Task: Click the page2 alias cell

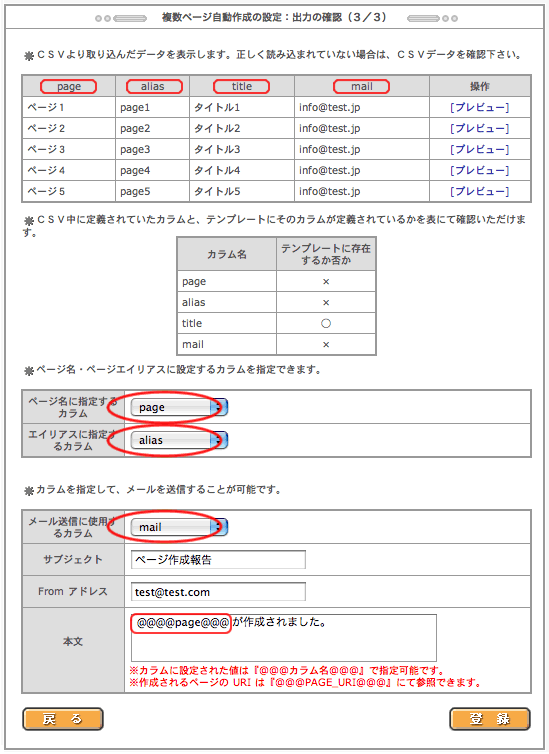Action: tap(152, 128)
